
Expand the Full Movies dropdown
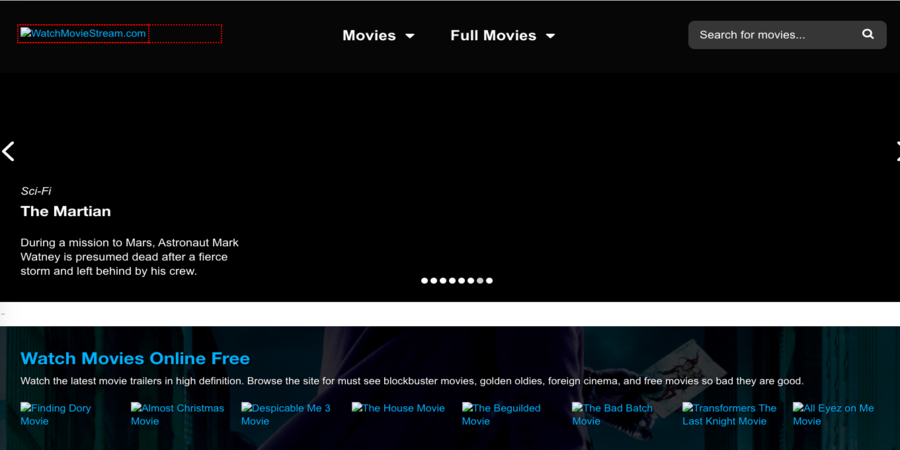click(x=502, y=35)
